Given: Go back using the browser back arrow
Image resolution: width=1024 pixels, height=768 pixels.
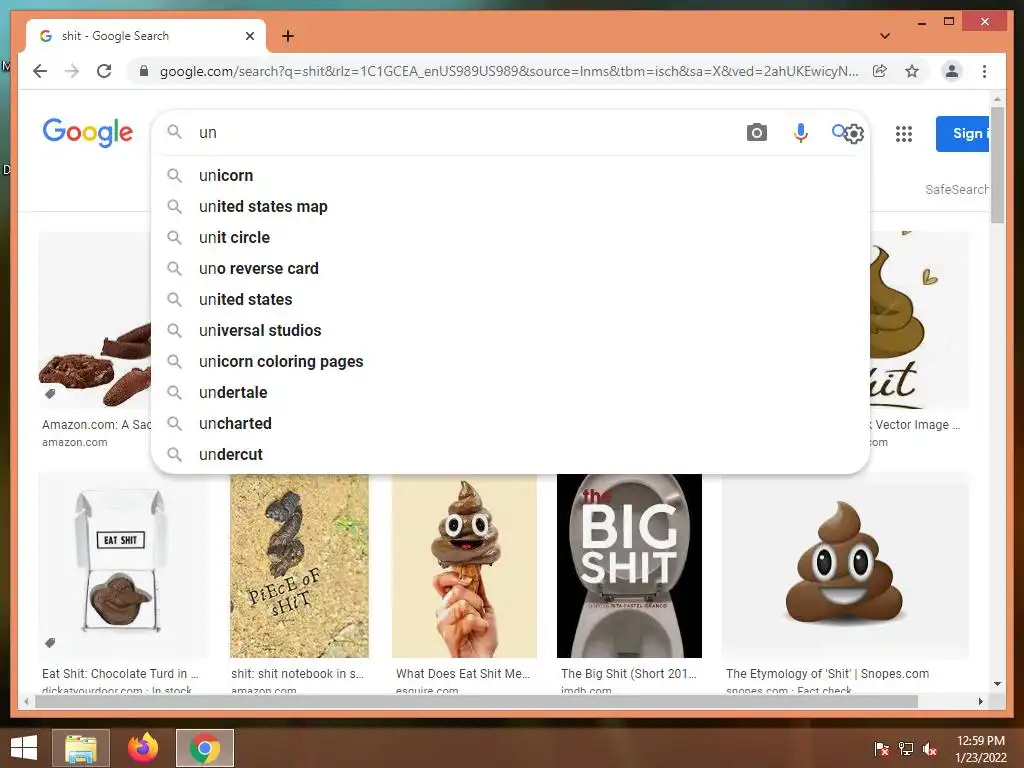Looking at the screenshot, I should pyautogui.click(x=40, y=71).
